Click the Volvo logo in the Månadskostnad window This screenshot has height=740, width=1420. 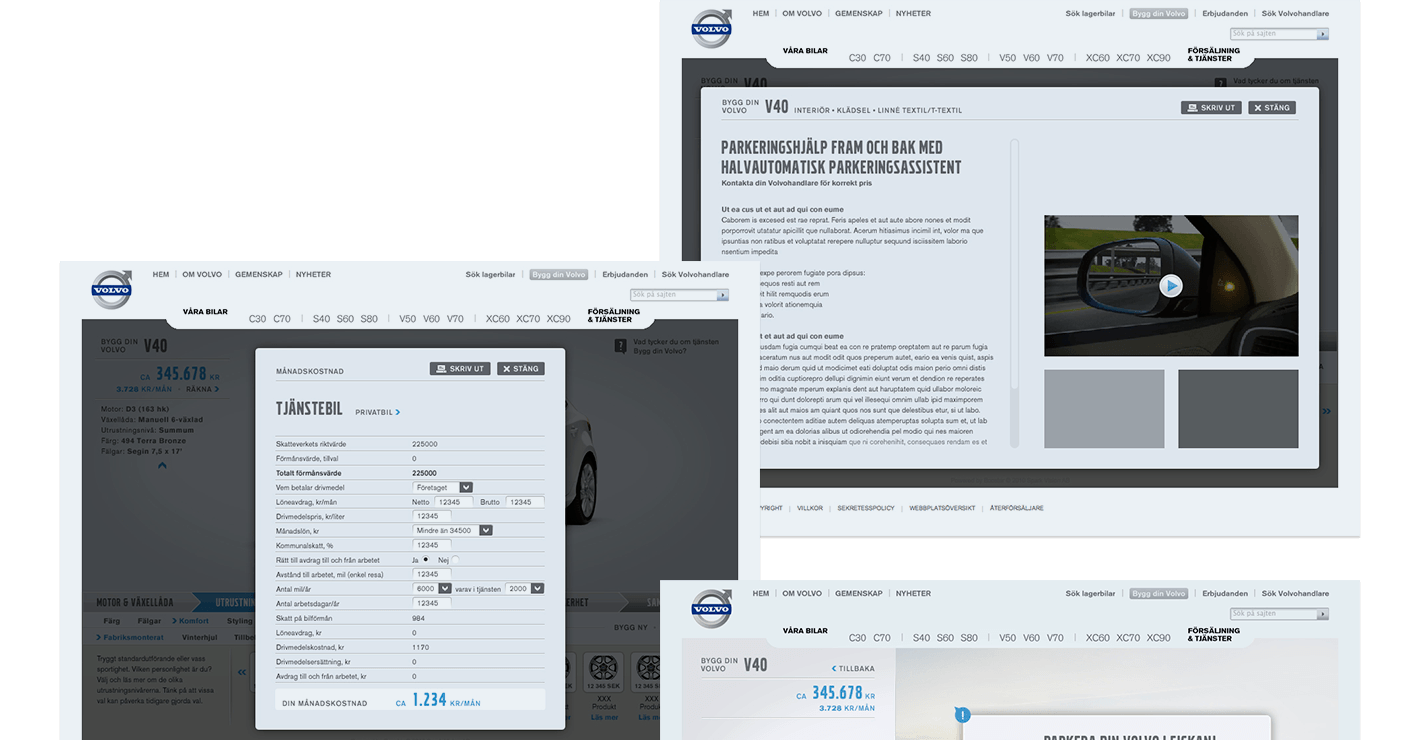111,289
